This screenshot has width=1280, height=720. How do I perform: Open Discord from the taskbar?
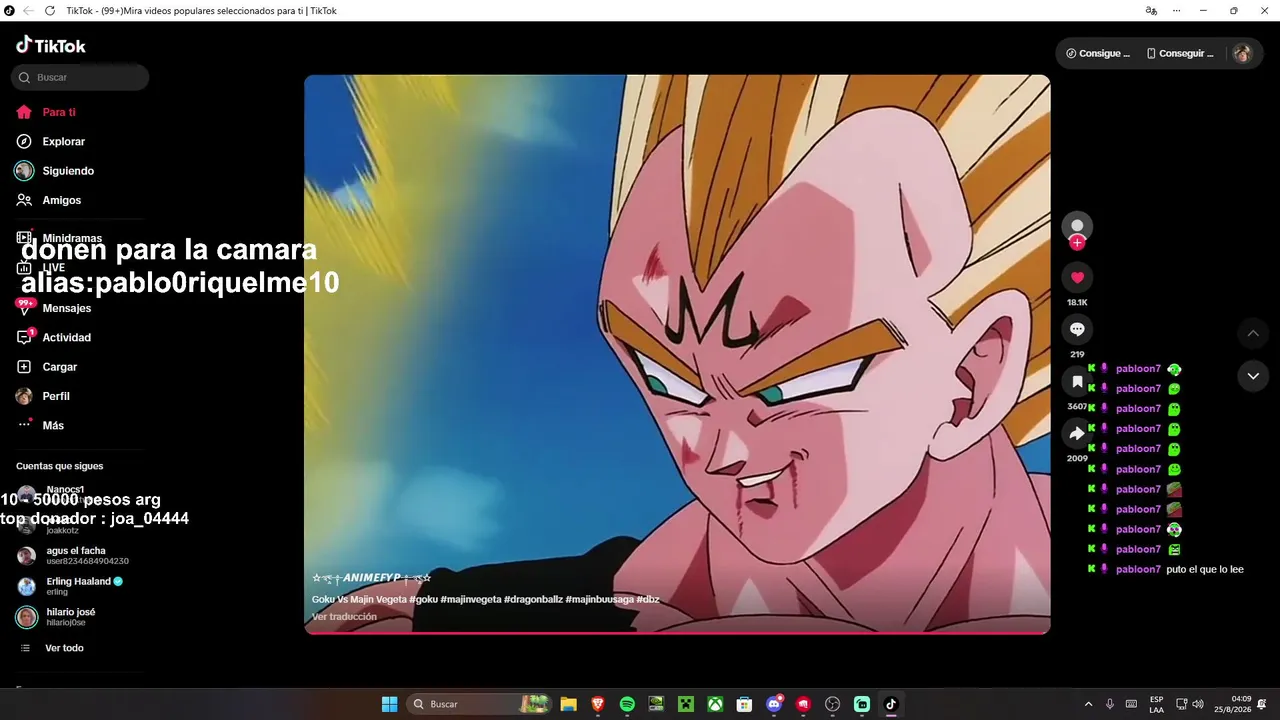[x=774, y=704]
